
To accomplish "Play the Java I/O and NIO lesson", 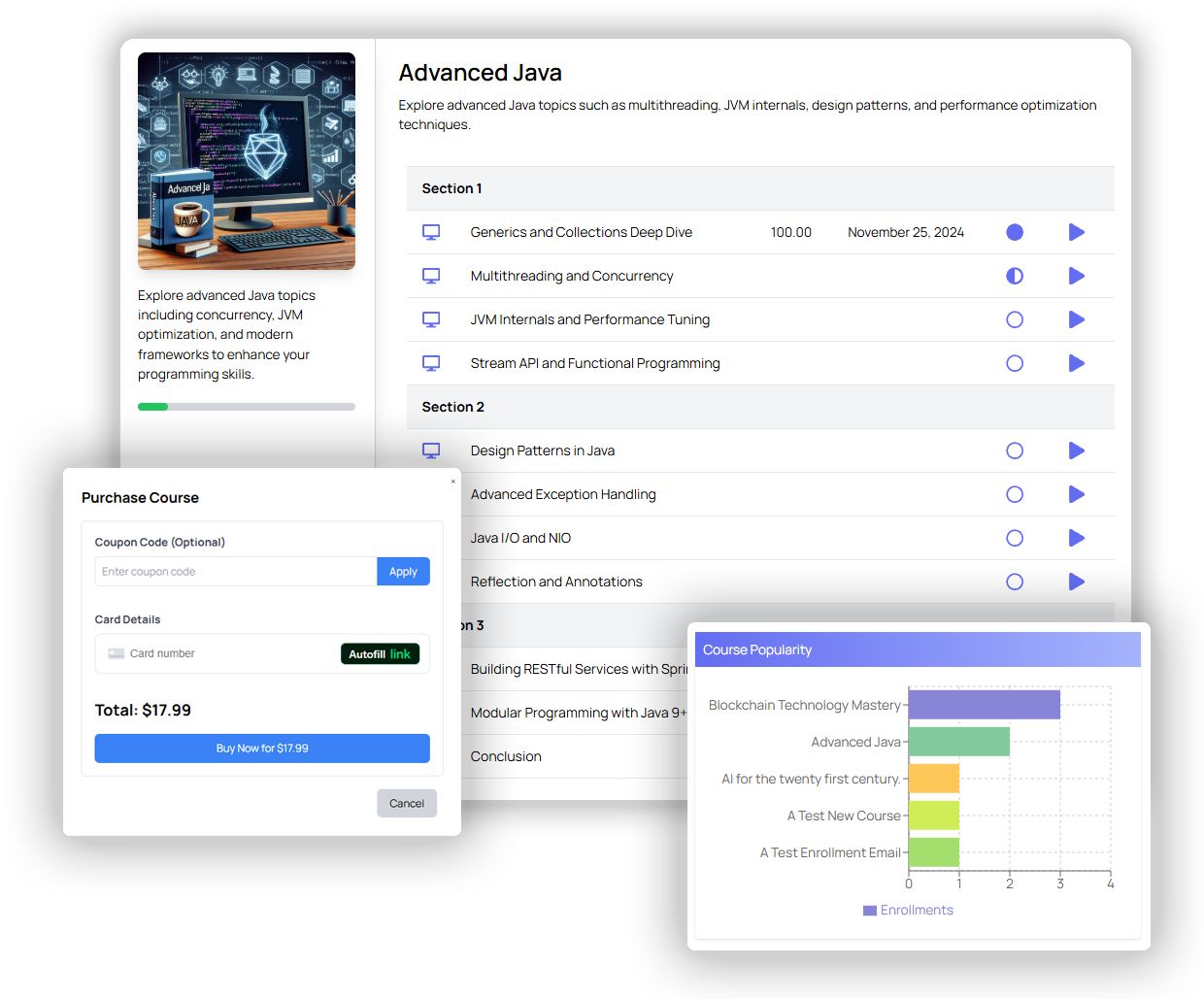I will coord(1076,538).
